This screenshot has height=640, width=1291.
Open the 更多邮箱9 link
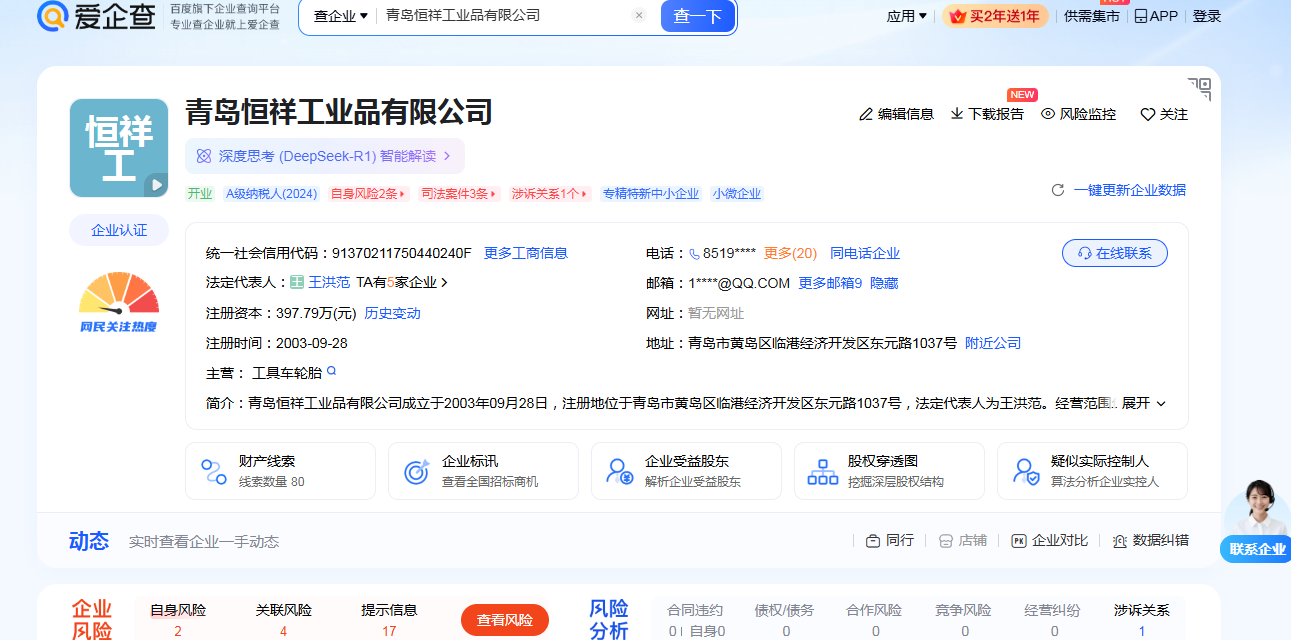[x=830, y=283]
